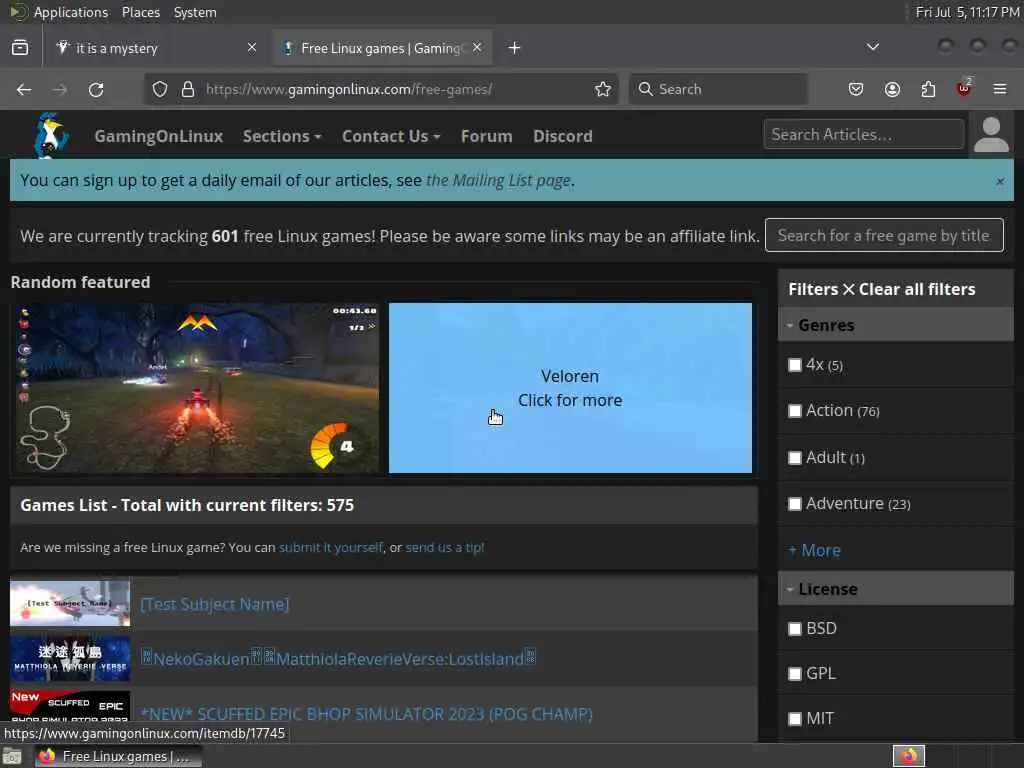Click the GamingOnLinux penguin logo

tap(51, 135)
